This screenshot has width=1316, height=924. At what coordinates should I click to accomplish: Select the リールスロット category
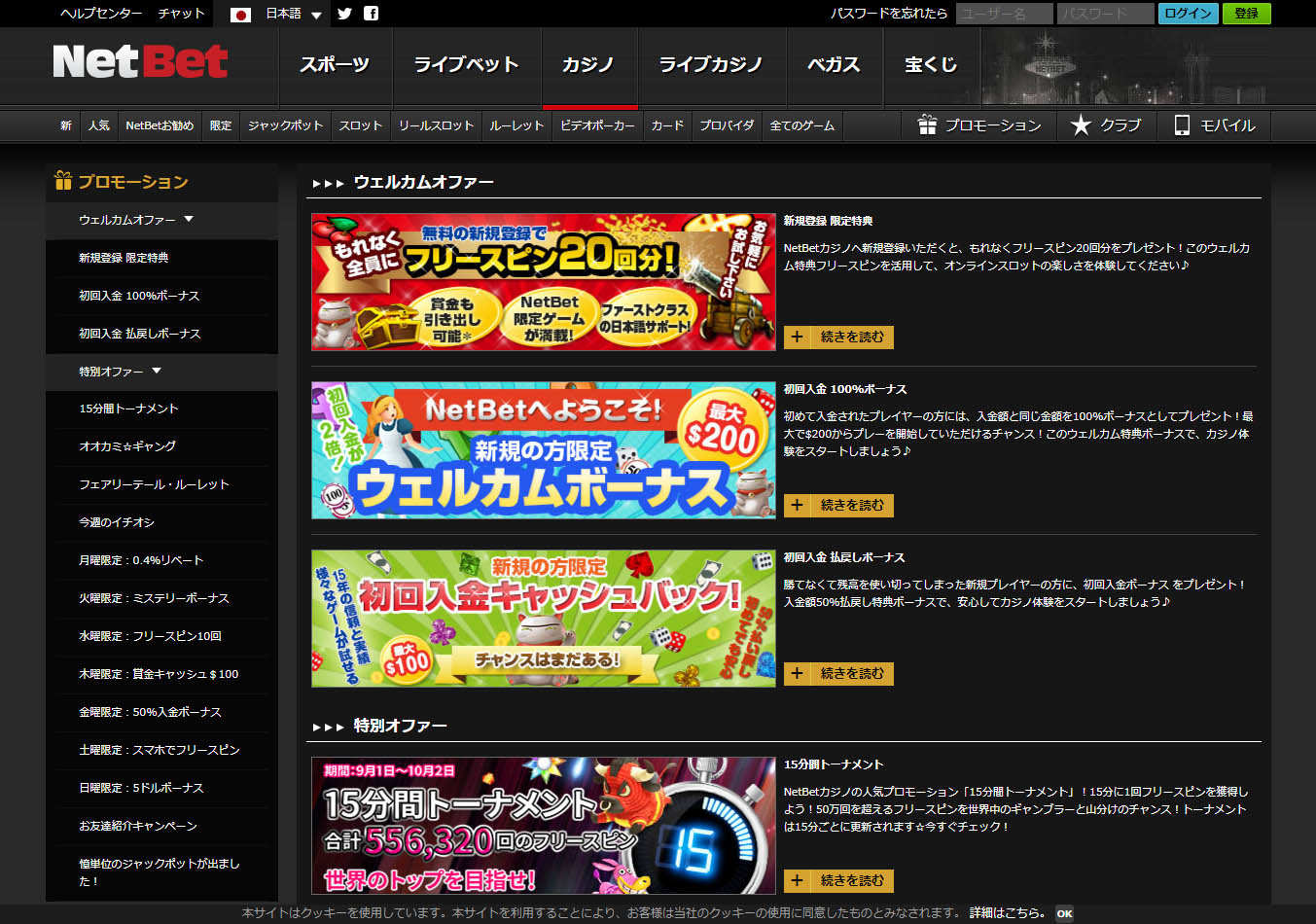[x=436, y=125]
